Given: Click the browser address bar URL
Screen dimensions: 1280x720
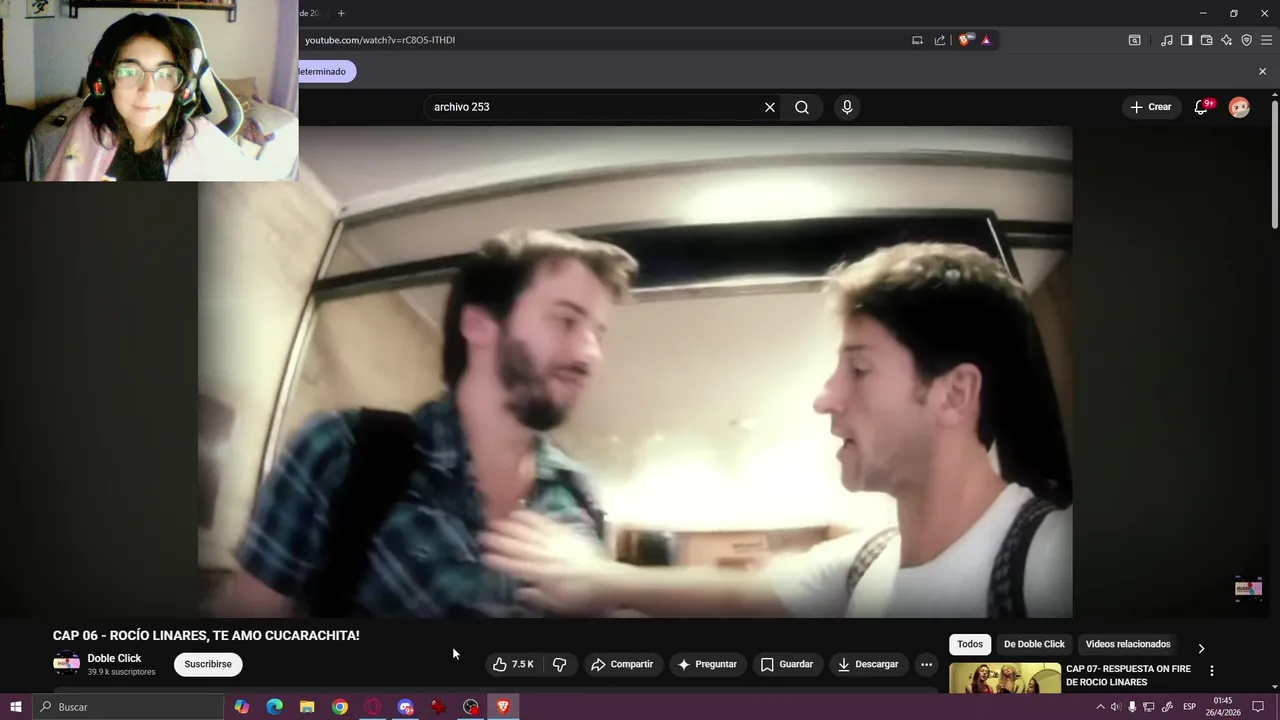Looking at the screenshot, I should [x=380, y=40].
